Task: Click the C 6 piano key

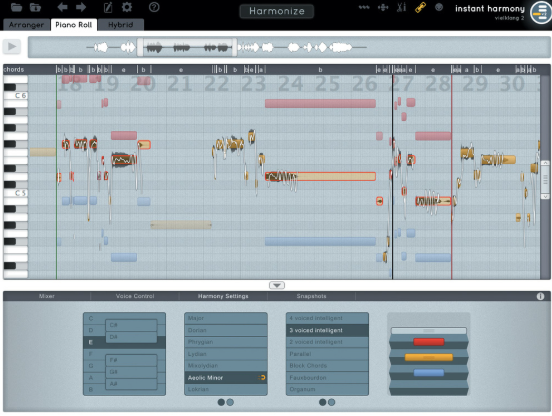Action: pyautogui.click(x=16, y=95)
